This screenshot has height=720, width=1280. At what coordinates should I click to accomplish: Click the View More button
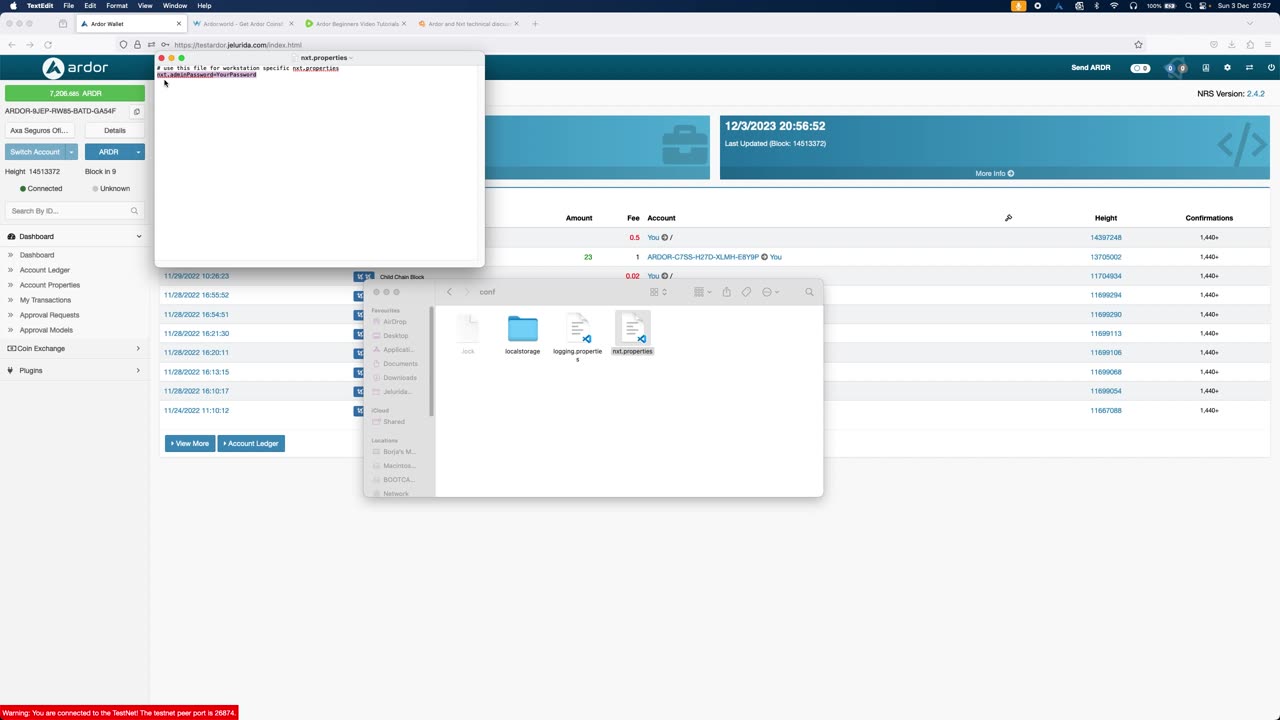190,443
